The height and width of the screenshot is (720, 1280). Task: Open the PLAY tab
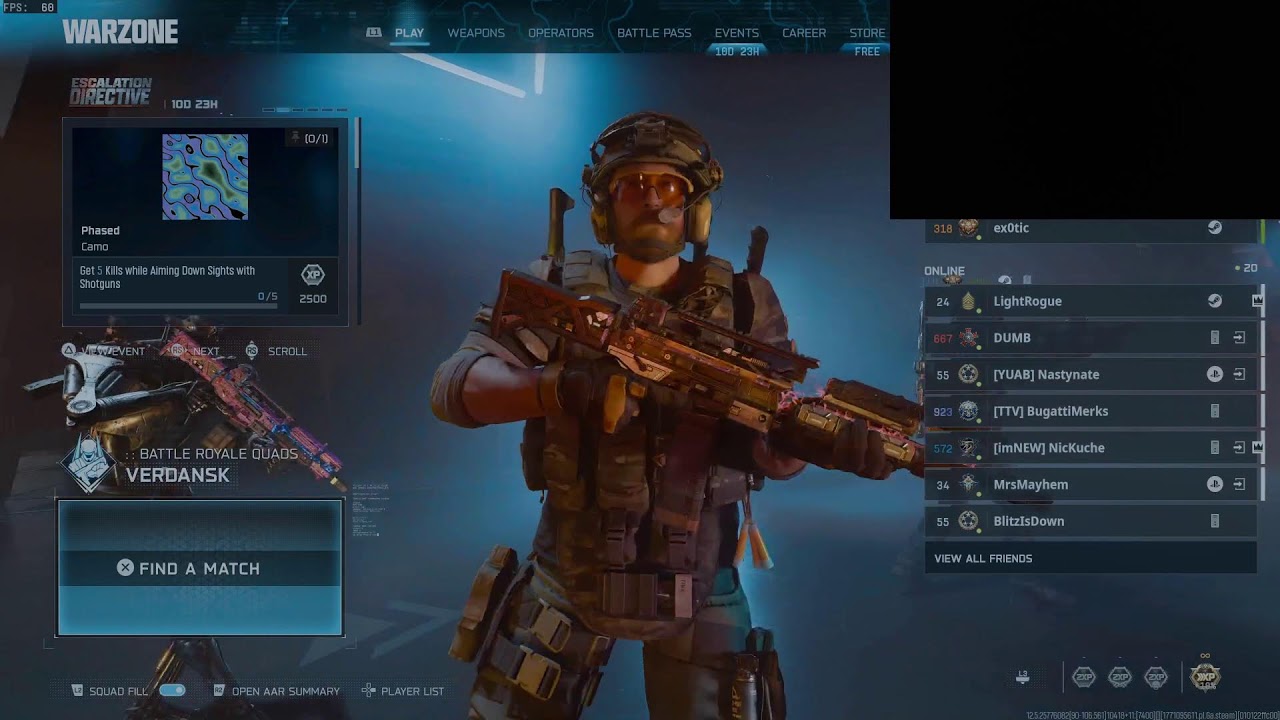pos(409,33)
